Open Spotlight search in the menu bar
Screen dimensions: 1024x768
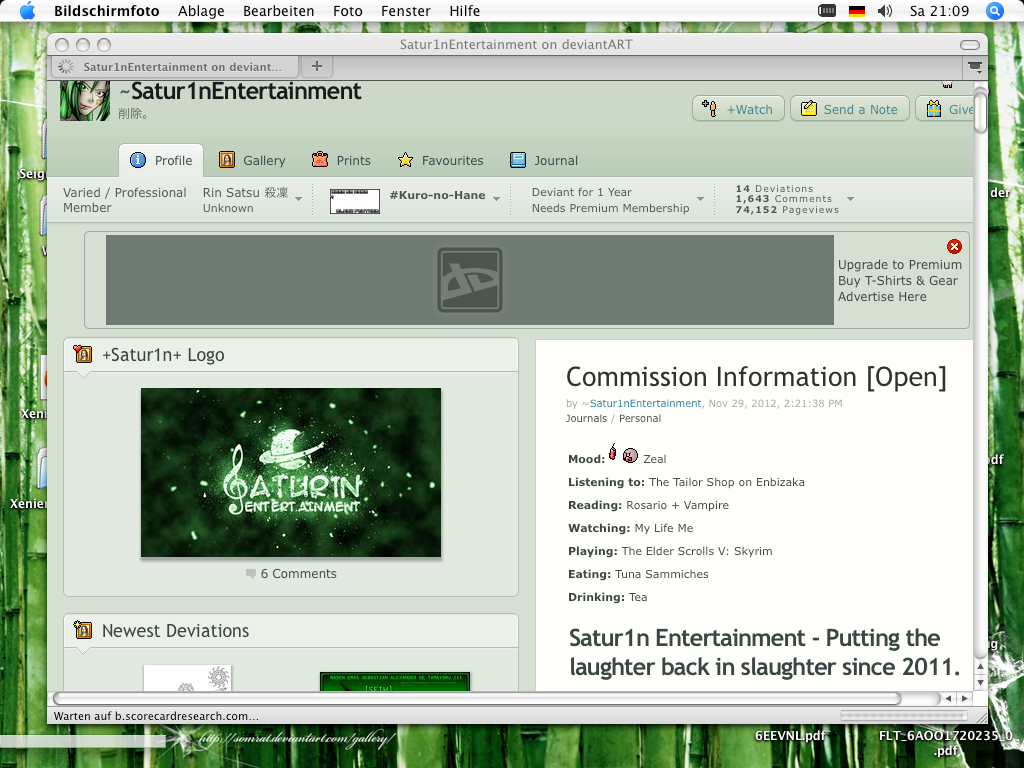[994, 11]
